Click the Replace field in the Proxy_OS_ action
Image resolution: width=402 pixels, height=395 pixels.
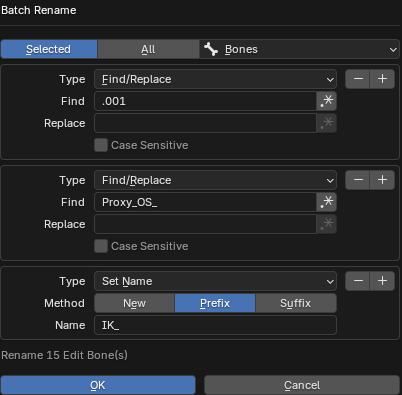[x=205, y=224]
